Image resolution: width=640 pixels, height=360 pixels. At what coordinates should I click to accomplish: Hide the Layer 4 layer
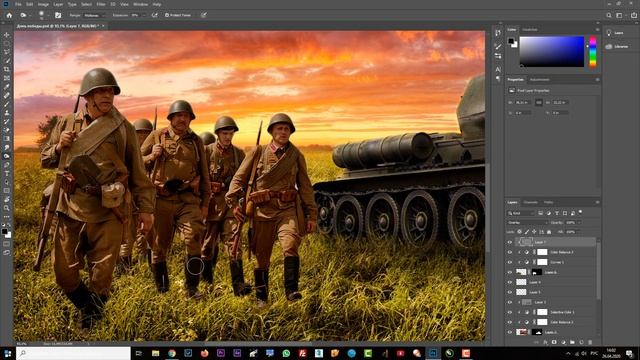(509, 282)
